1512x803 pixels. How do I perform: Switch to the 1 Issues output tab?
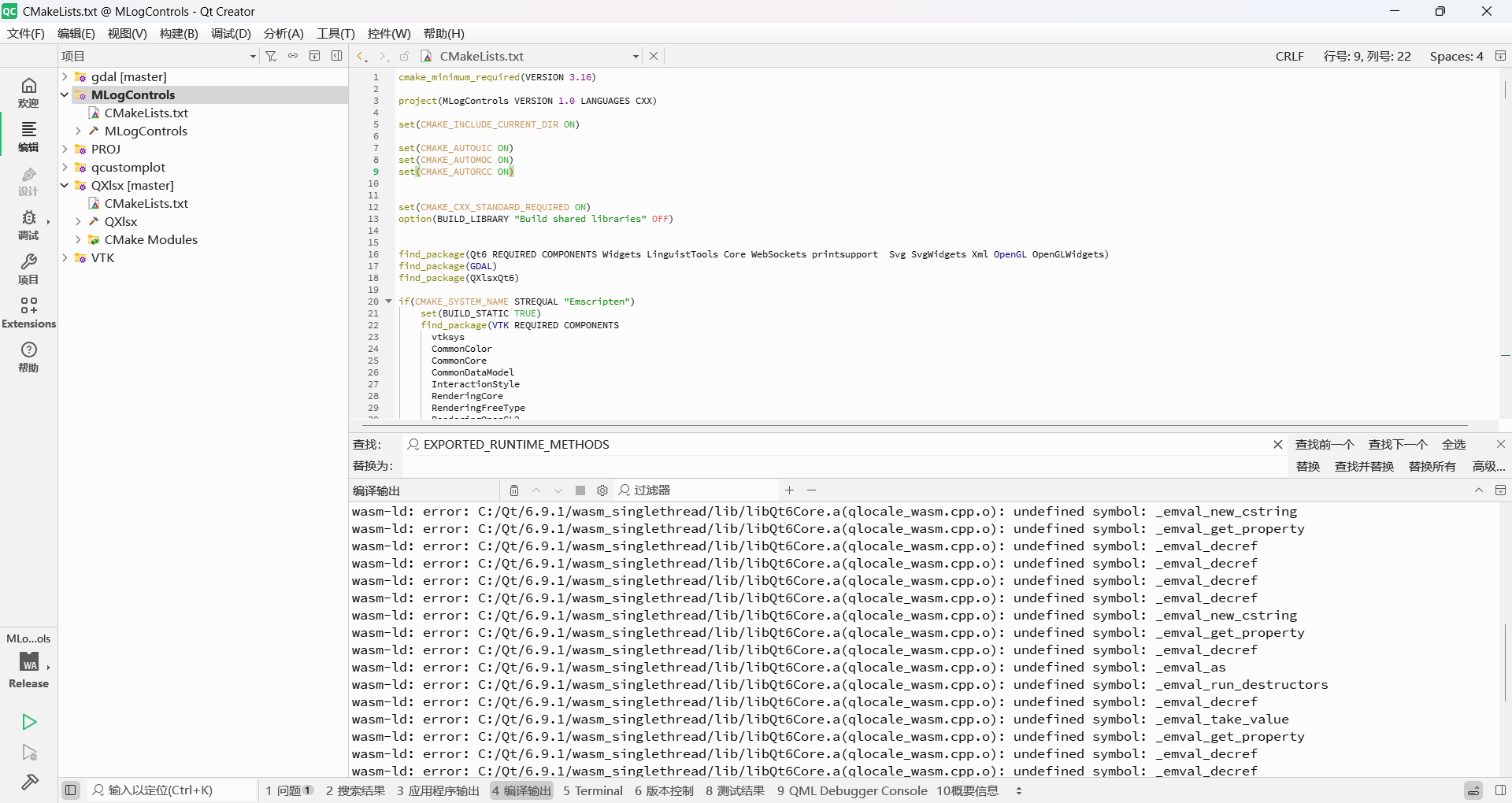pos(289,790)
